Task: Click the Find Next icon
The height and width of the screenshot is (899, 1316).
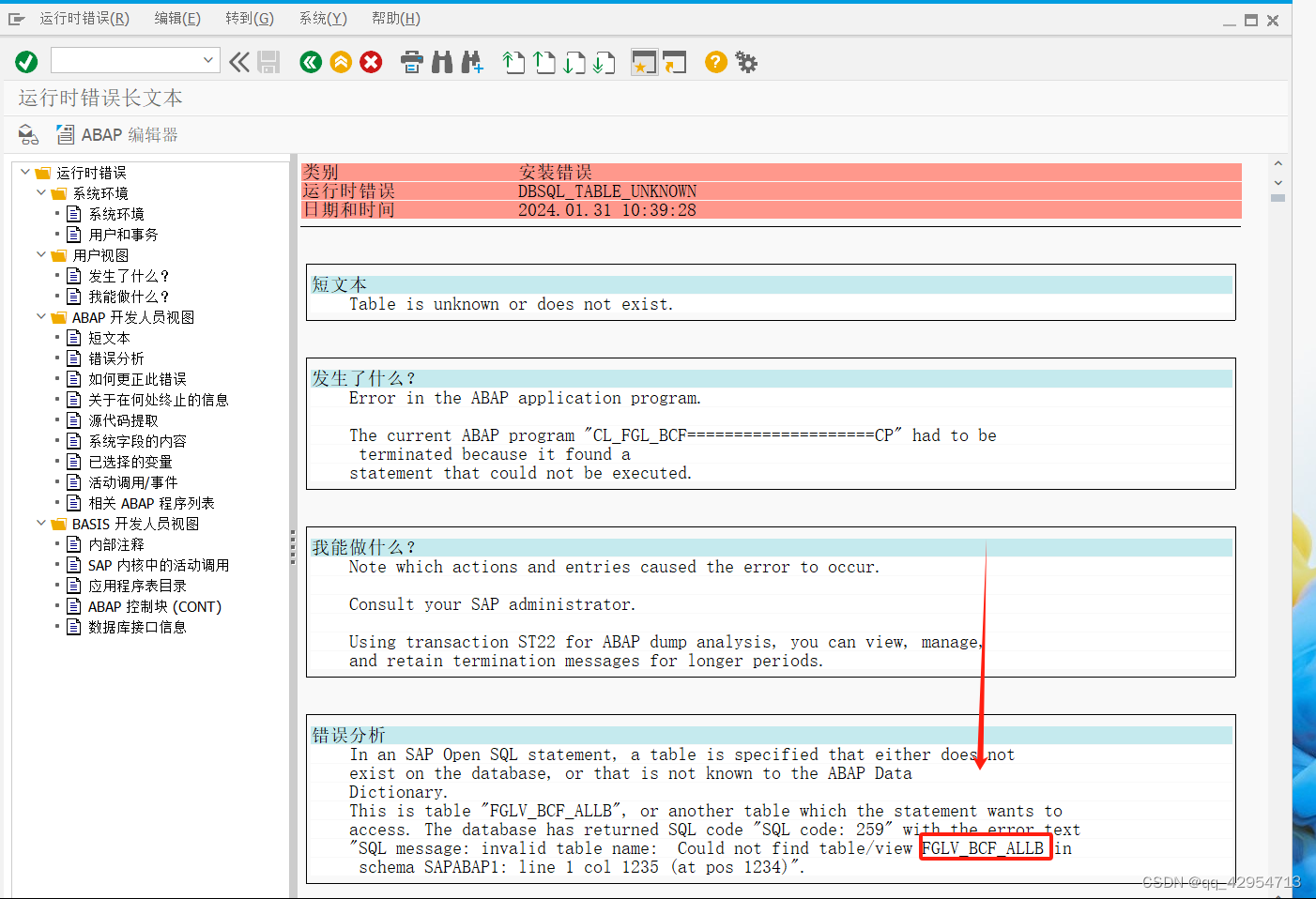Action: (472, 62)
